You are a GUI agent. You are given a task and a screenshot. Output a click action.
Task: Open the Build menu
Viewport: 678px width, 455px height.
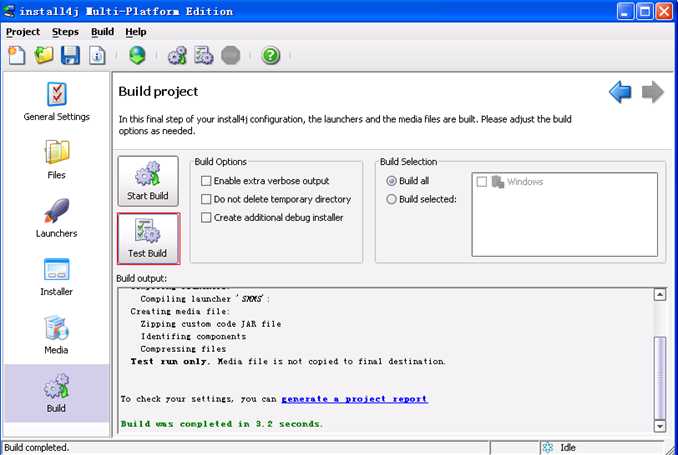click(x=102, y=32)
